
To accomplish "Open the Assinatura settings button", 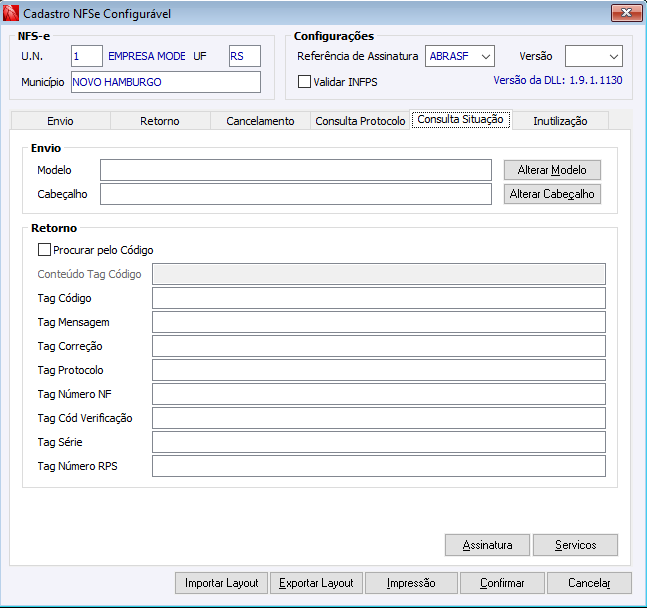I will (x=487, y=545).
